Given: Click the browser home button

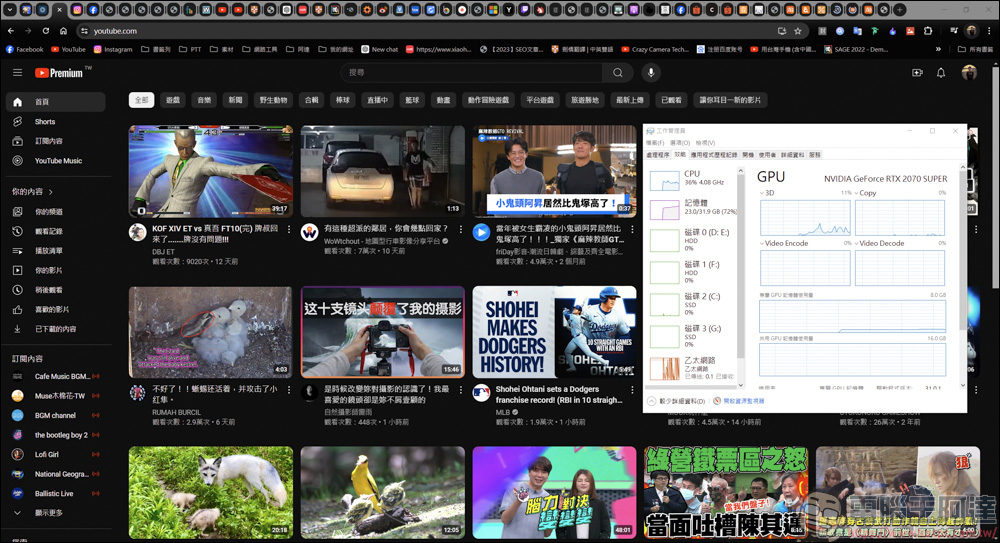Looking at the screenshot, I should click(x=63, y=31).
